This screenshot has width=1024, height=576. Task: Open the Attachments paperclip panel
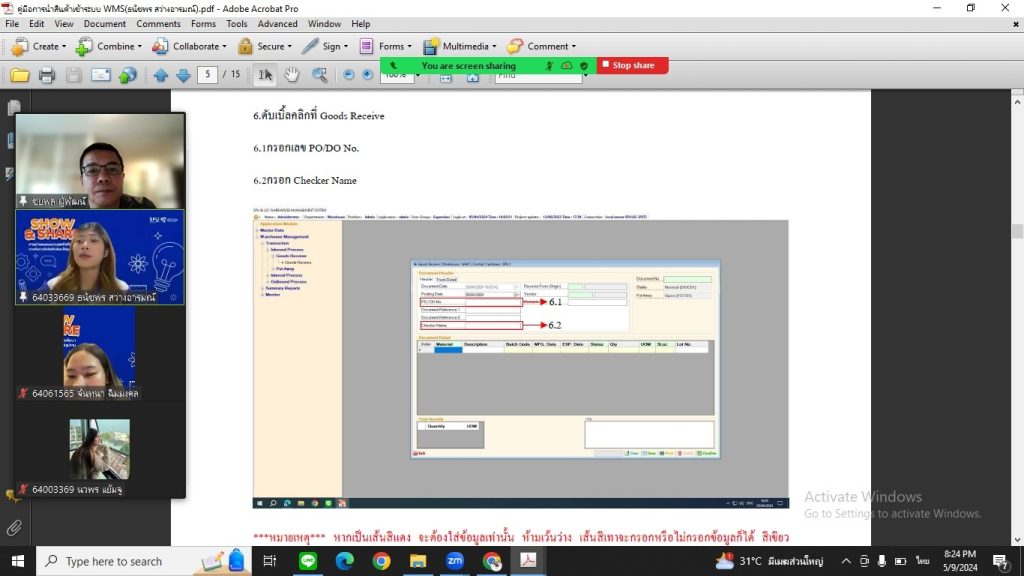coord(14,527)
